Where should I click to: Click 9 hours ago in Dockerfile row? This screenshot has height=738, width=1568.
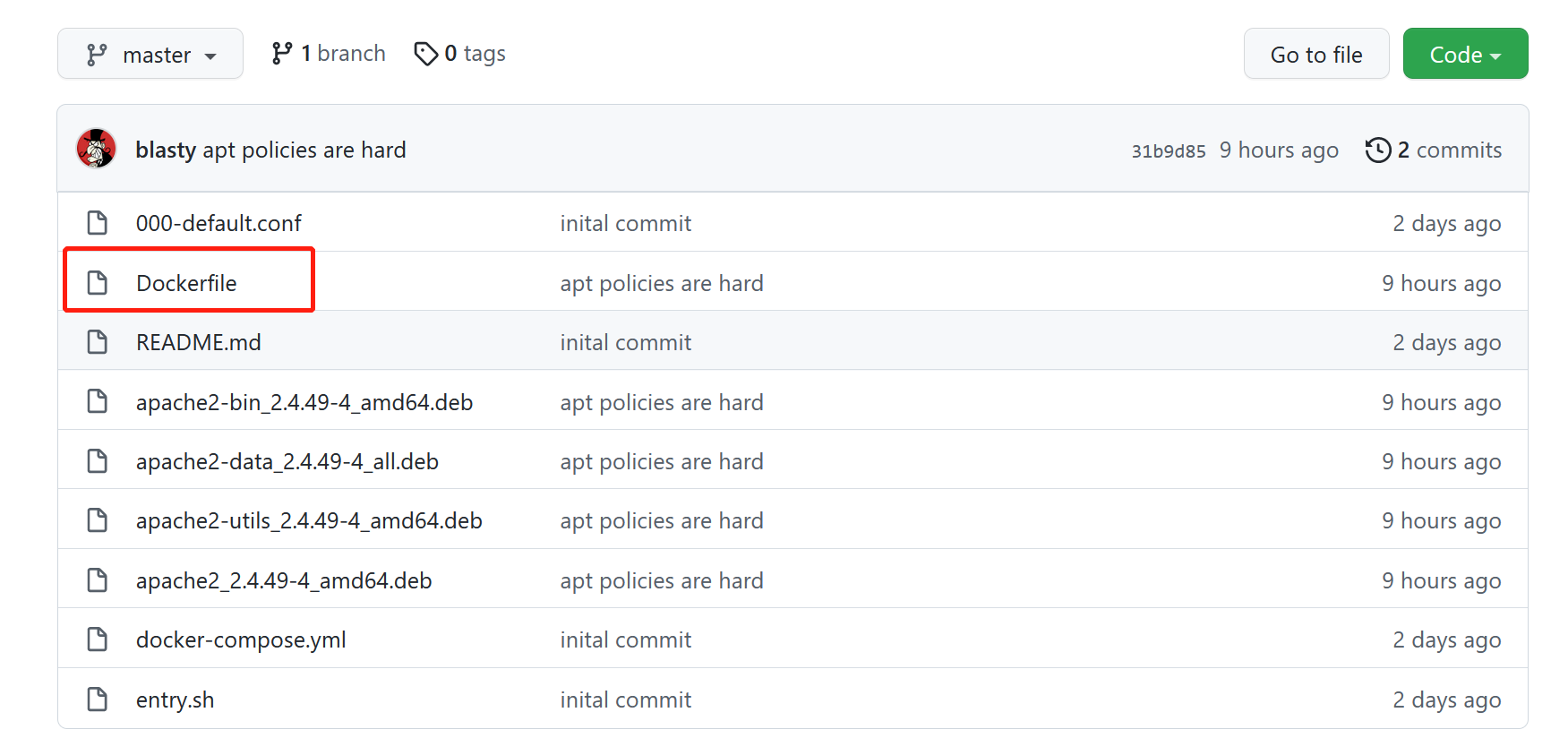coord(1442,283)
